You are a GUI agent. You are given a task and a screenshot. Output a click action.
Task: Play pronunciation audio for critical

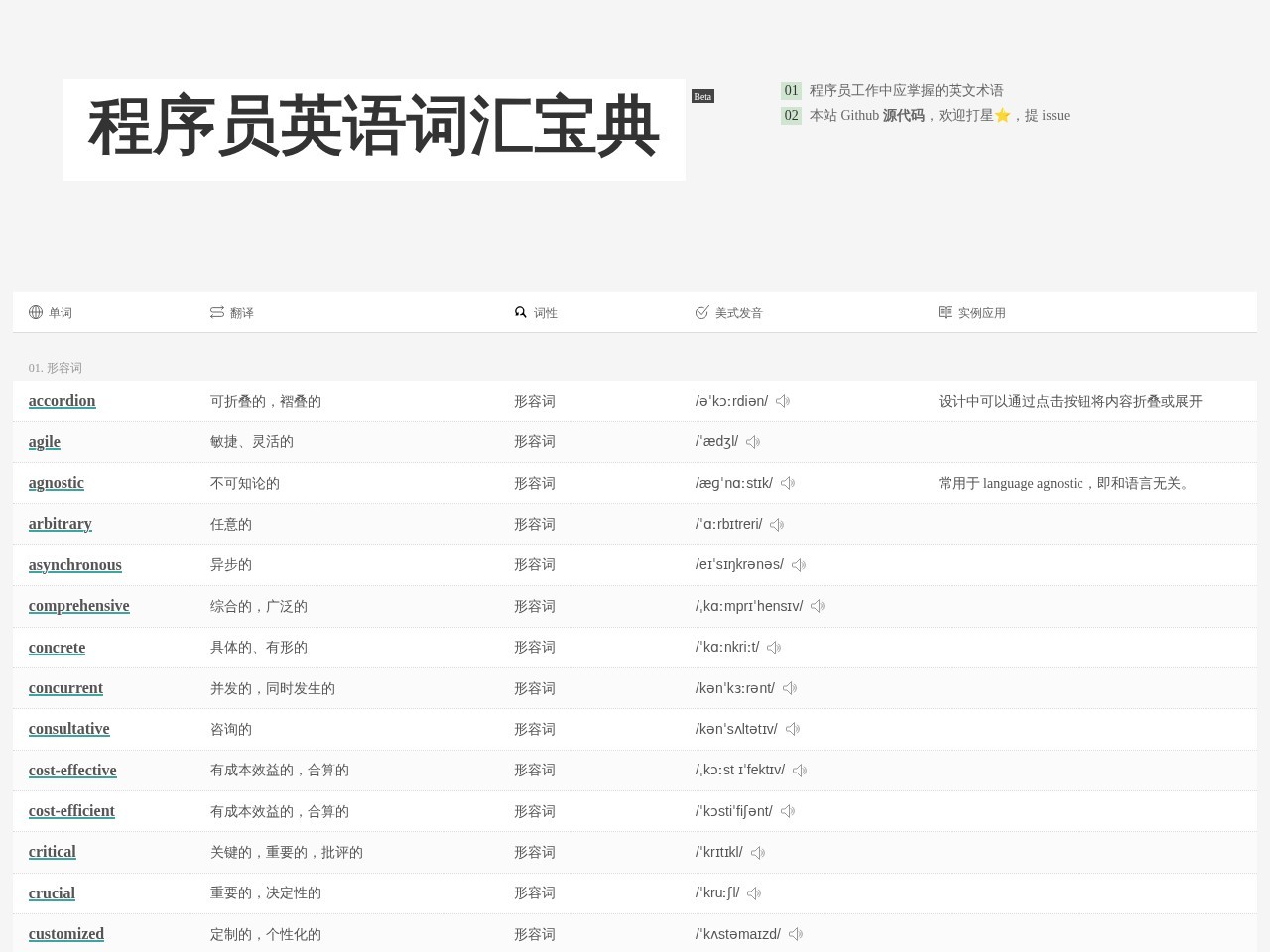pos(758,853)
